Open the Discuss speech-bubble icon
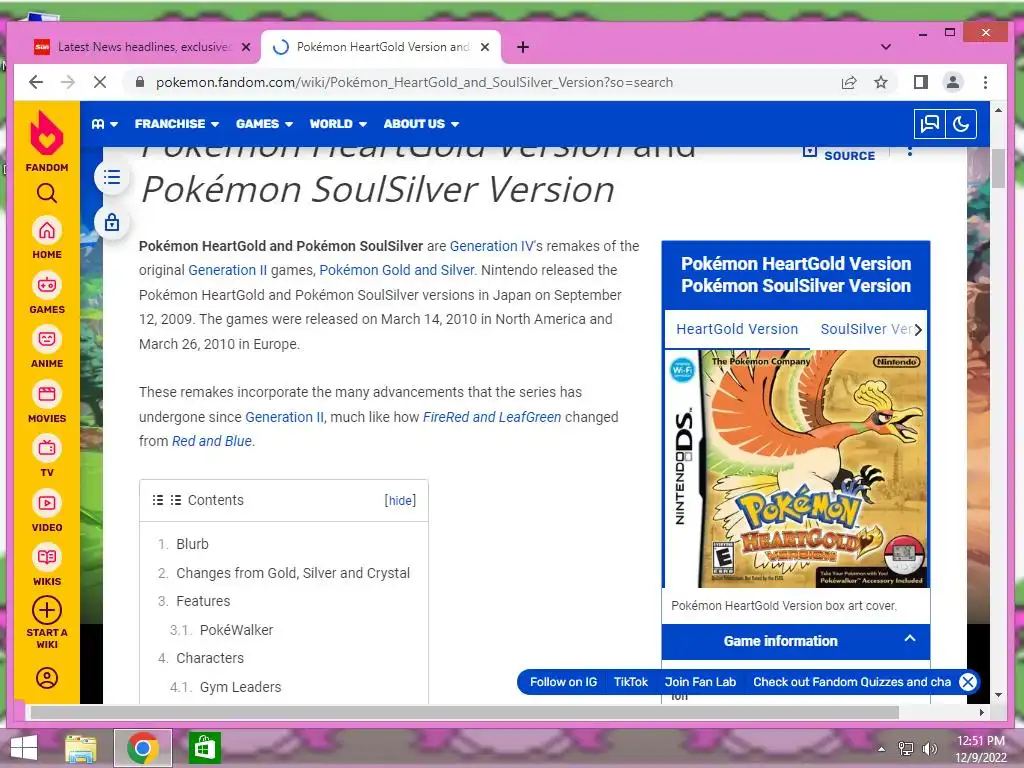 (x=929, y=124)
